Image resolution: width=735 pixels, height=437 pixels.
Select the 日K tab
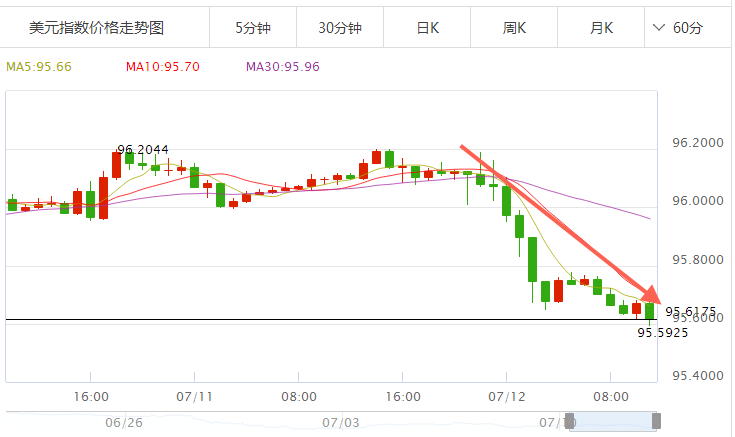(427, 28)
